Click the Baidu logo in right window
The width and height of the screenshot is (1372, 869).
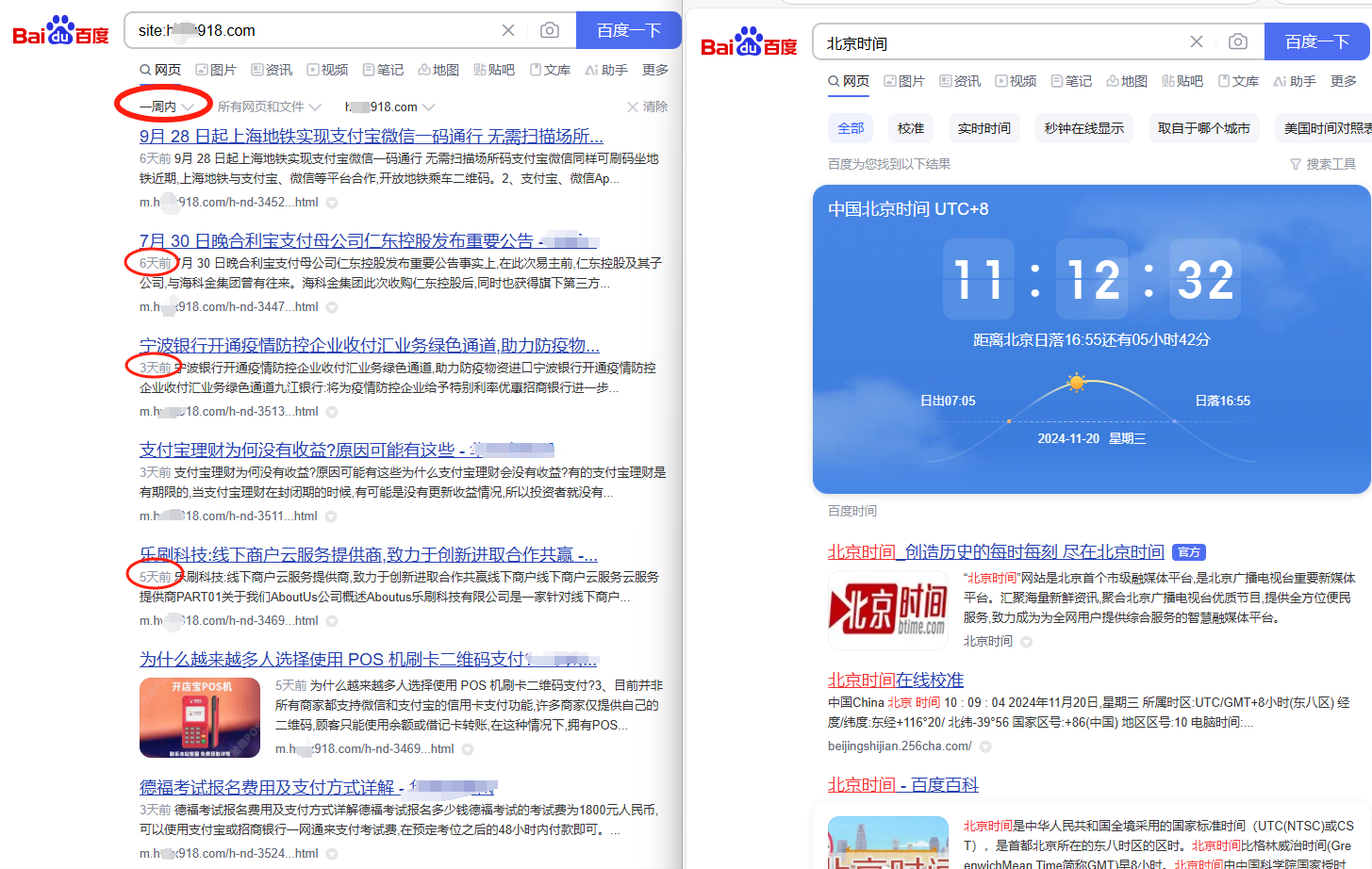click(x=750, y=42)
